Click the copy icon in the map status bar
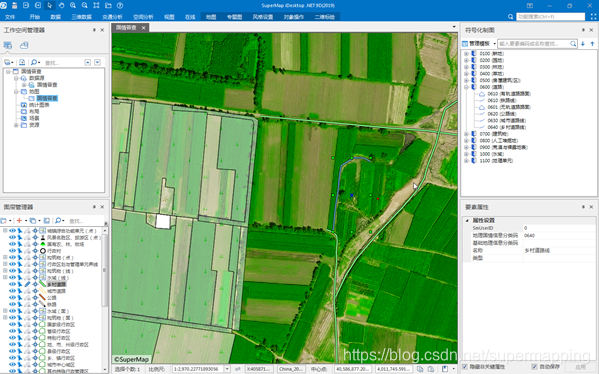The height and width of the screenshot is (374, 599). (420, 369)
